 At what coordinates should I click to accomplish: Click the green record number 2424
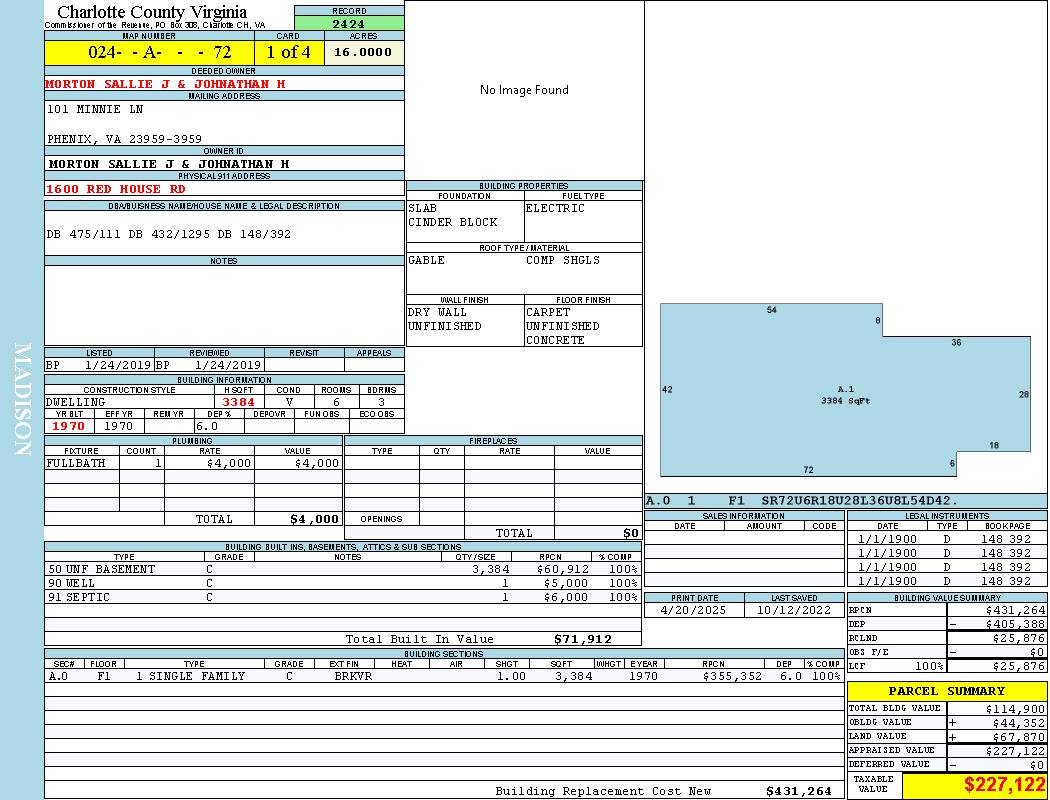(349, 23)
